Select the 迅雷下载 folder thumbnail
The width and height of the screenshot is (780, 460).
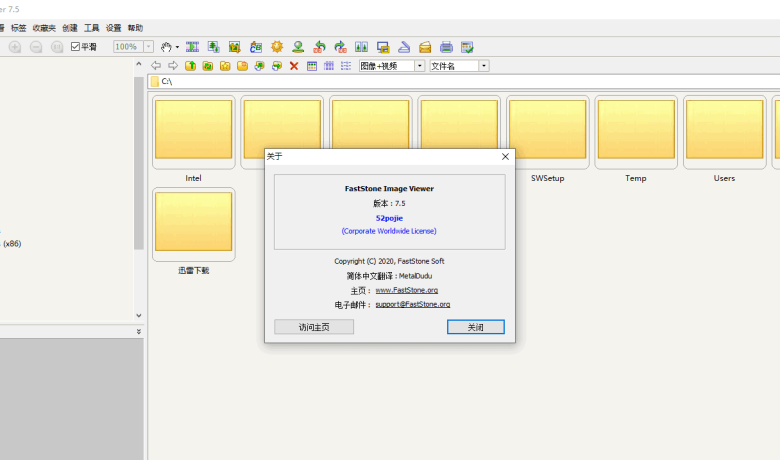(x=194, y=224)
